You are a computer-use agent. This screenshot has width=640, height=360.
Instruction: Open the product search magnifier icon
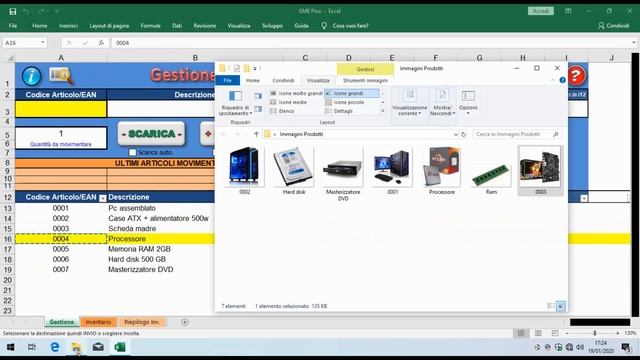click(61, 76)
